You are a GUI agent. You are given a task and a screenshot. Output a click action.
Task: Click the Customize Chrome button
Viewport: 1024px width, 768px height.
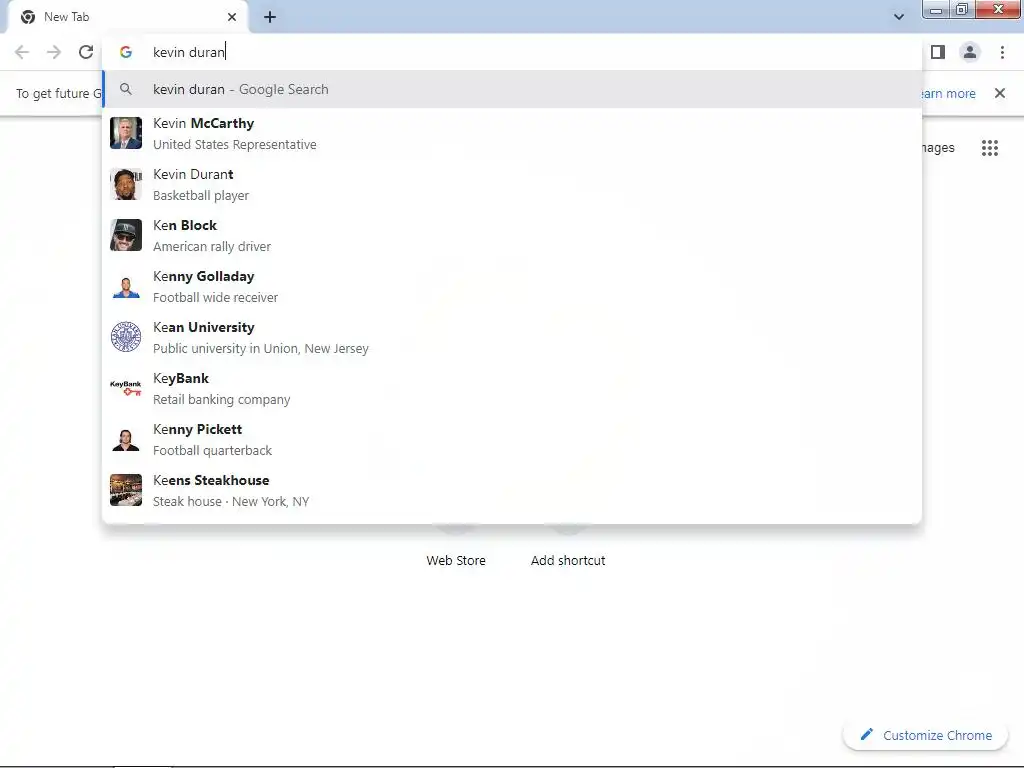[x=926, y=735]
